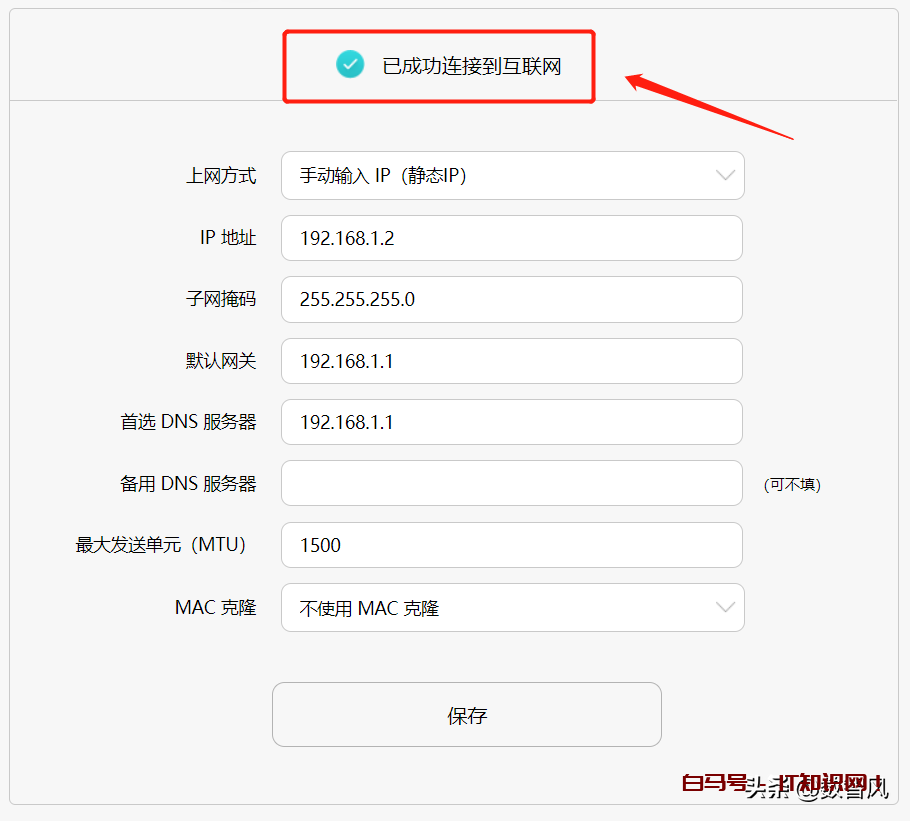The width and height of the screenshot is (910, 821).
Task: Click the 默认网关 label text
Action: 221,361
